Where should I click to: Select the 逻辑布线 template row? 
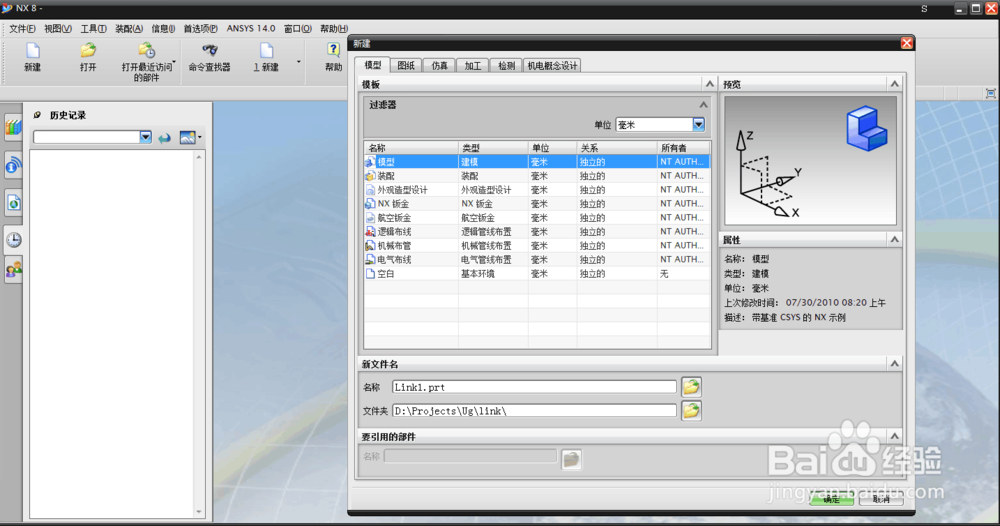(x=536, y=232)
